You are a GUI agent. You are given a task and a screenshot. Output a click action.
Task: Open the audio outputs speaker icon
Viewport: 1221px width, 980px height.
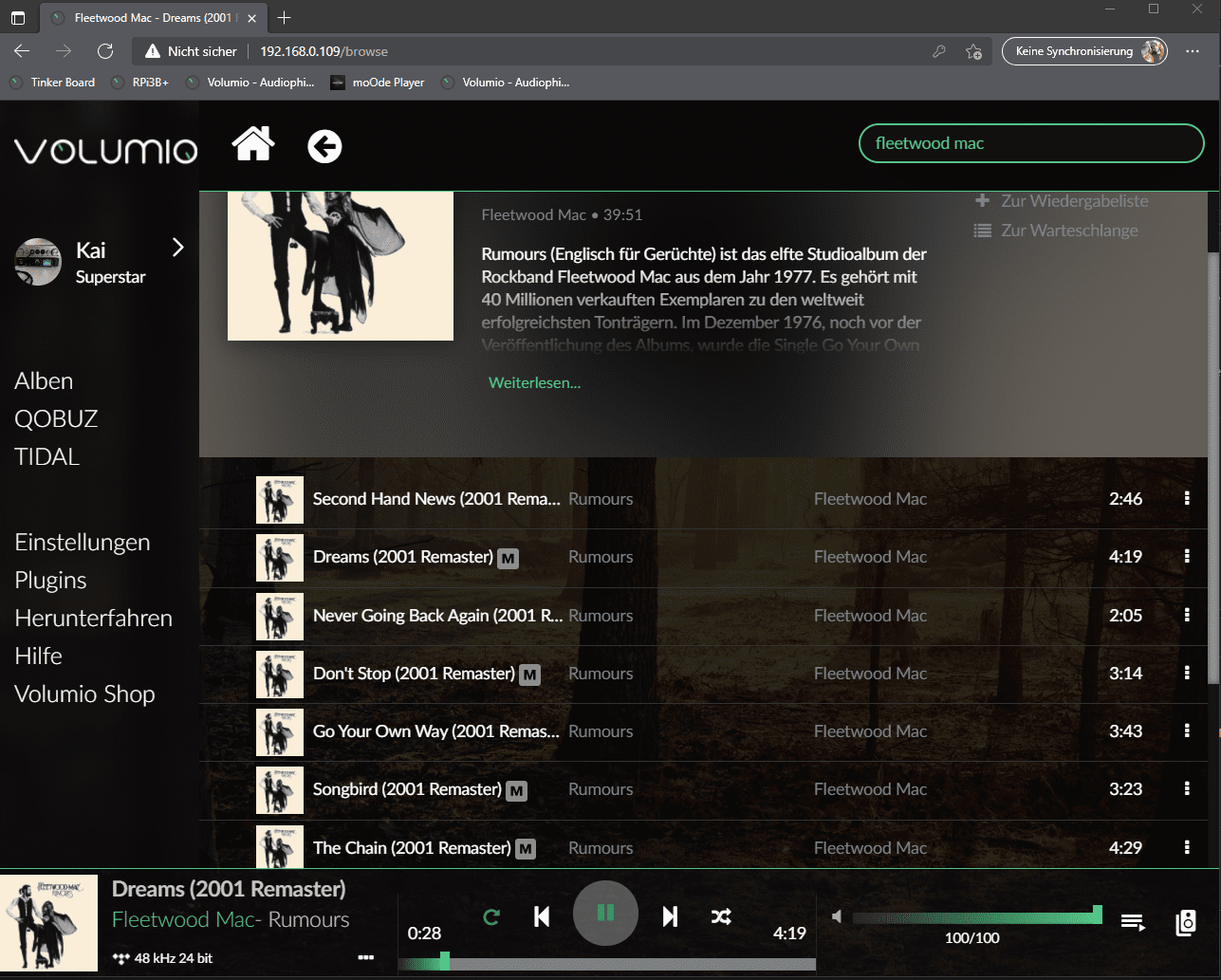click(x=1186, y=922)
